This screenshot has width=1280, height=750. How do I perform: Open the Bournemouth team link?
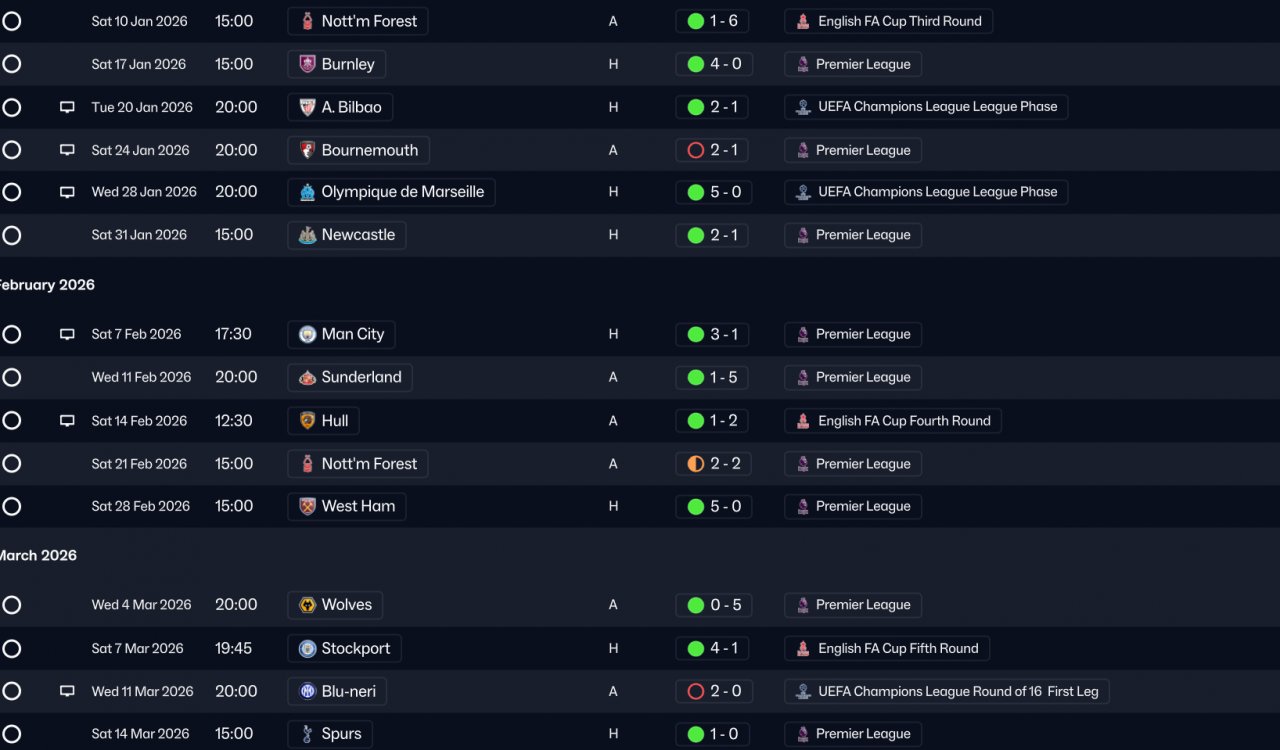click(369, 150)
